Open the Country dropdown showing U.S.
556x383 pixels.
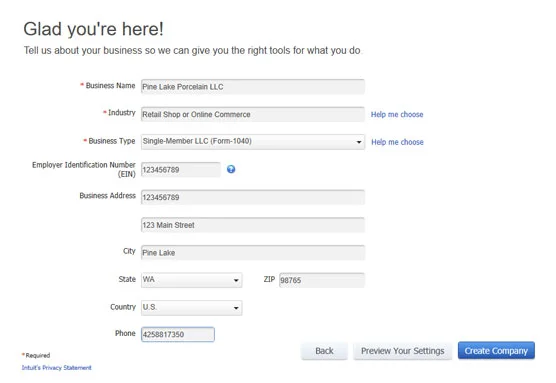191,307
